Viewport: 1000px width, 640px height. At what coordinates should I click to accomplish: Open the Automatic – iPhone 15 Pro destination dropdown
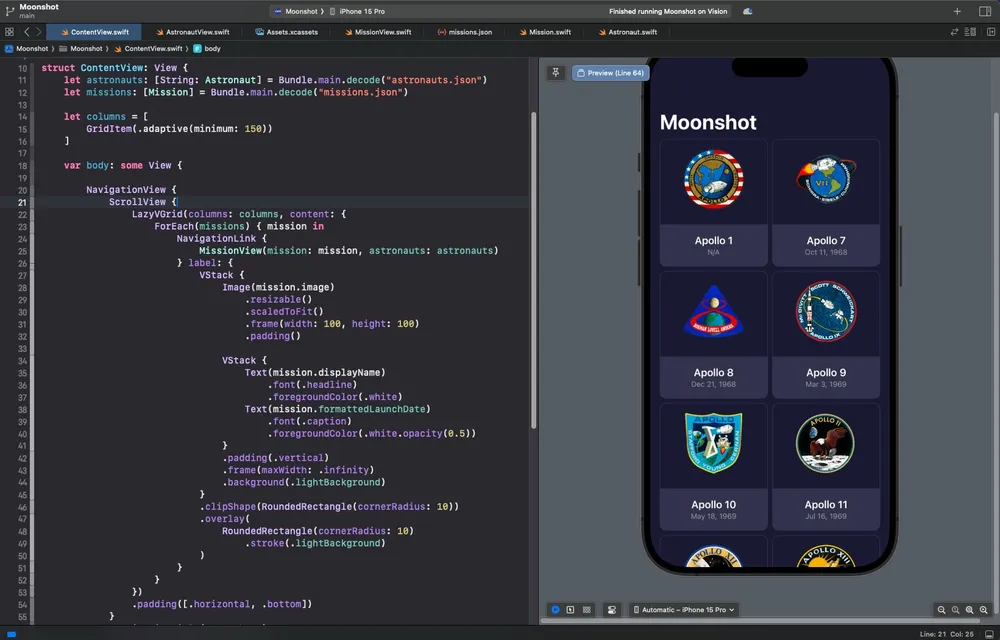687,609
